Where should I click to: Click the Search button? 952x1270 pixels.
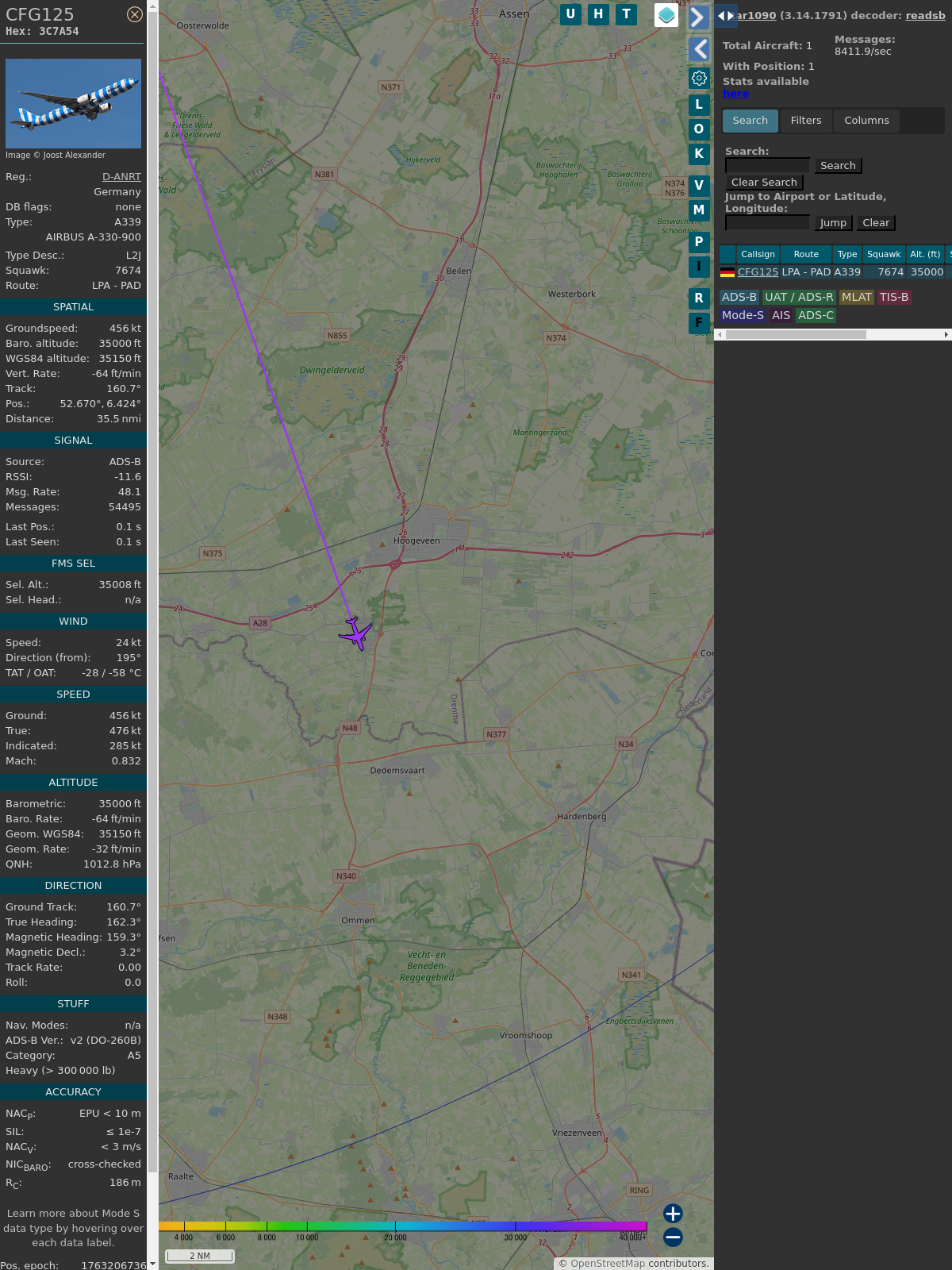pyautogui.click(x=838, y=165)
